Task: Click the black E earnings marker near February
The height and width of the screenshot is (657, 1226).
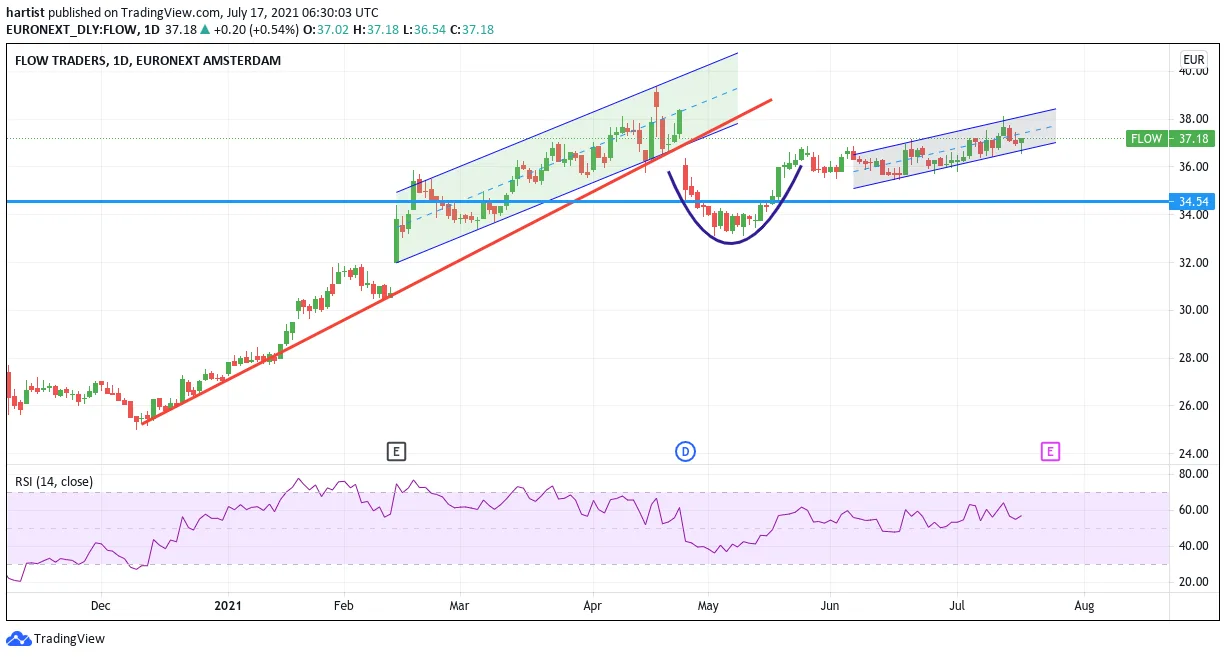Action: 396,452
